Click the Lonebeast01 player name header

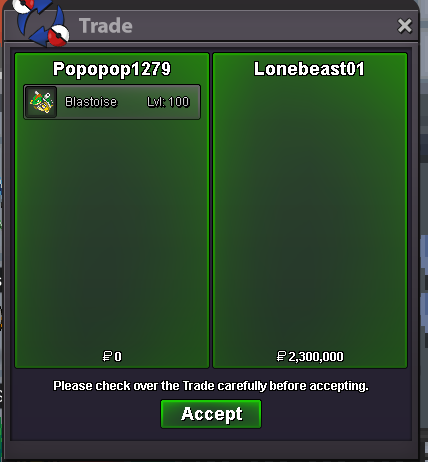[309, 69]
